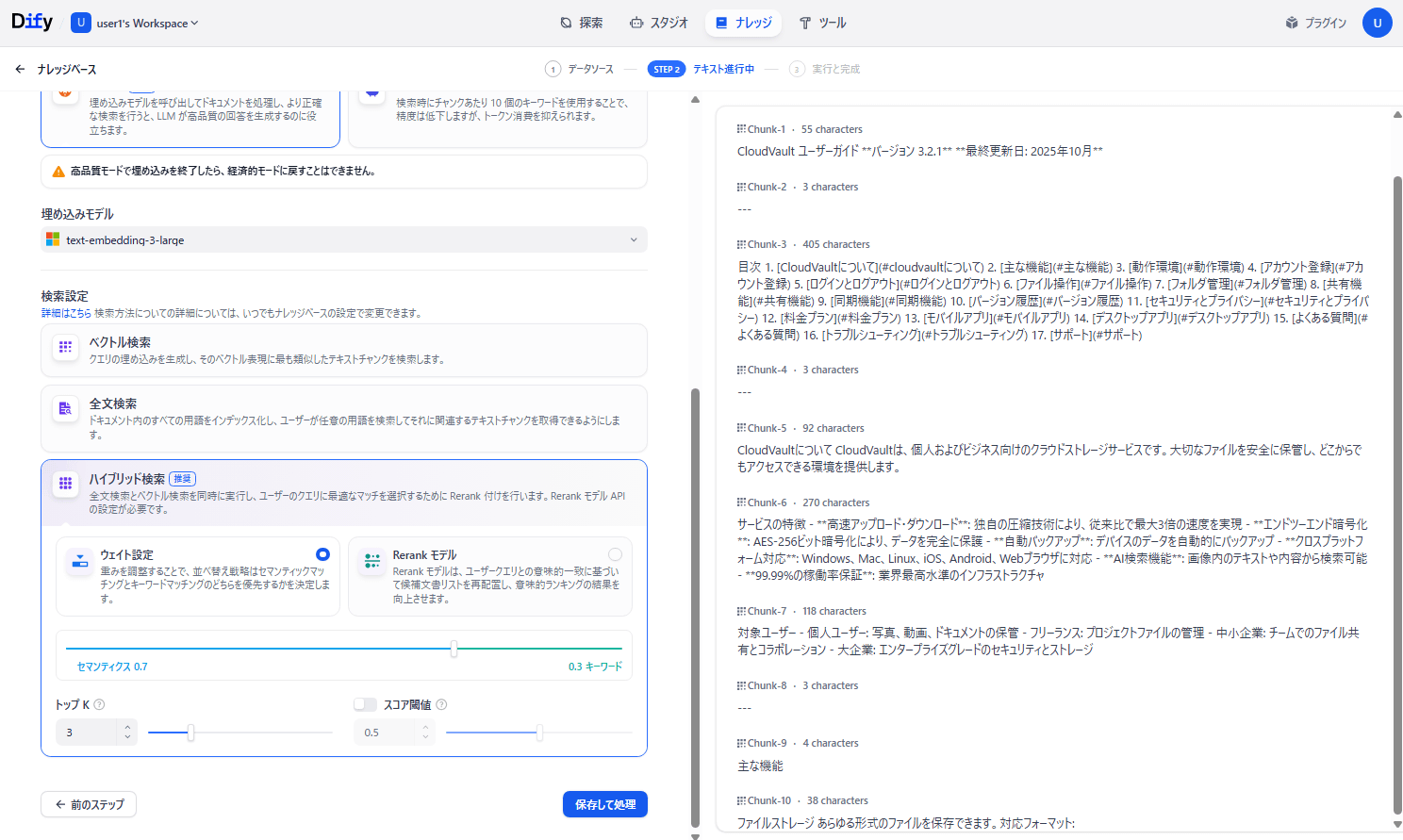
Task: Click the ベクトル検索 icon
Action: [x=65, y=347]
